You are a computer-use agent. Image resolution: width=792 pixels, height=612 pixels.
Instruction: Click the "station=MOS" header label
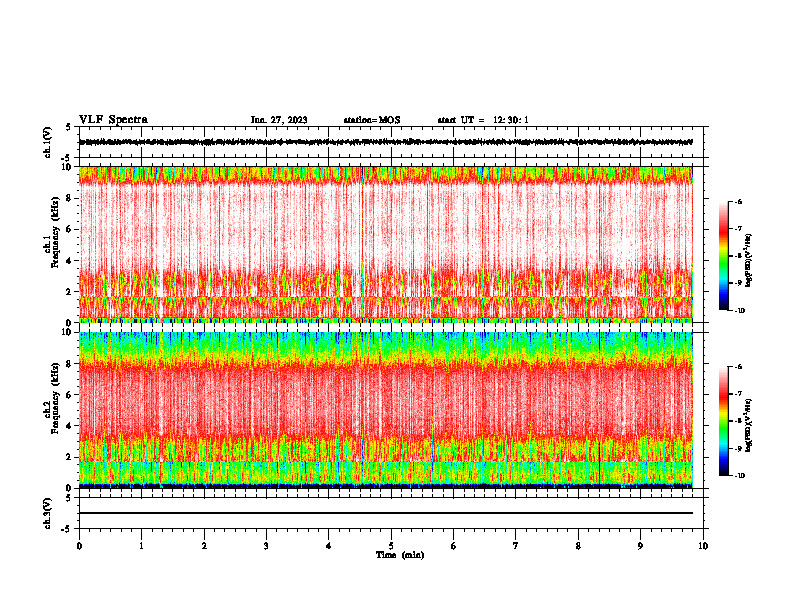[372, 120]
